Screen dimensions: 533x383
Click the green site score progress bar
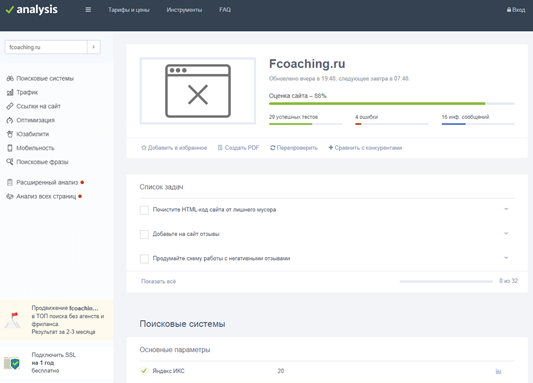click(392, 103)
